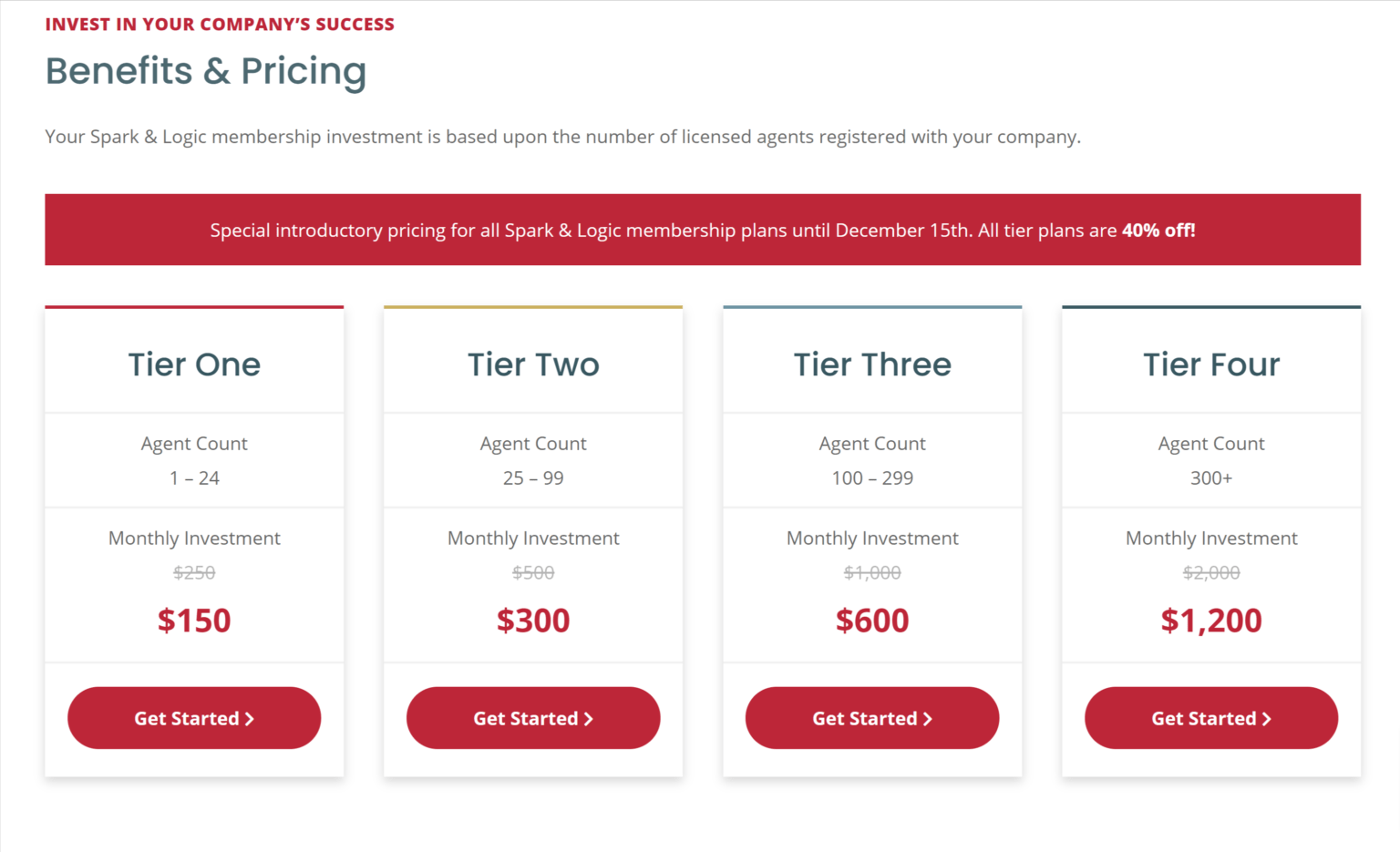
Task: Select the Tier Four card heading
Action: tap(1211, 364)
